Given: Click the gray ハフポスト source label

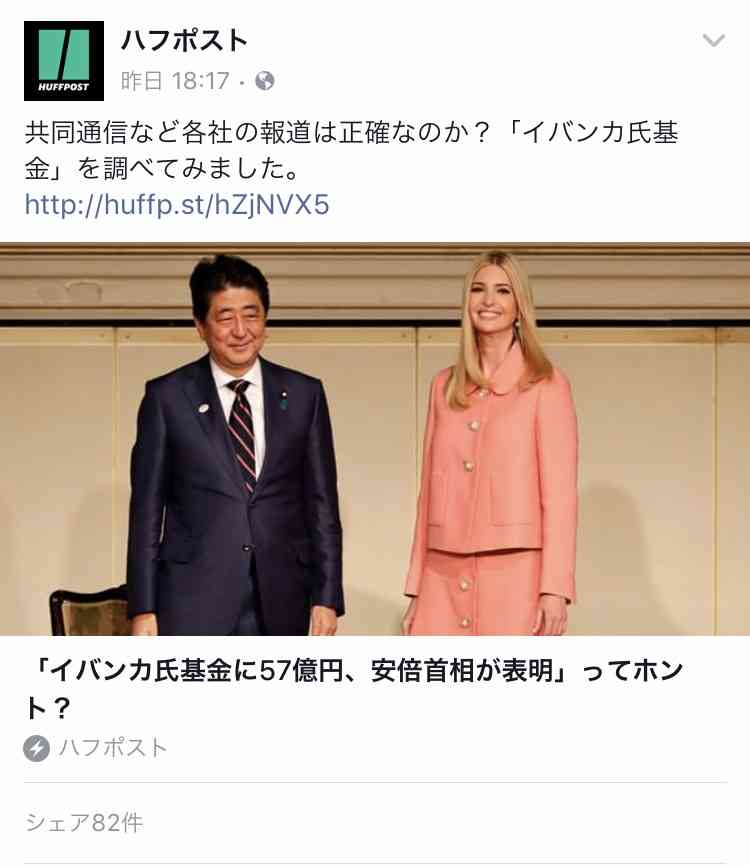Looking at the screenshot, I should point(113,748).
